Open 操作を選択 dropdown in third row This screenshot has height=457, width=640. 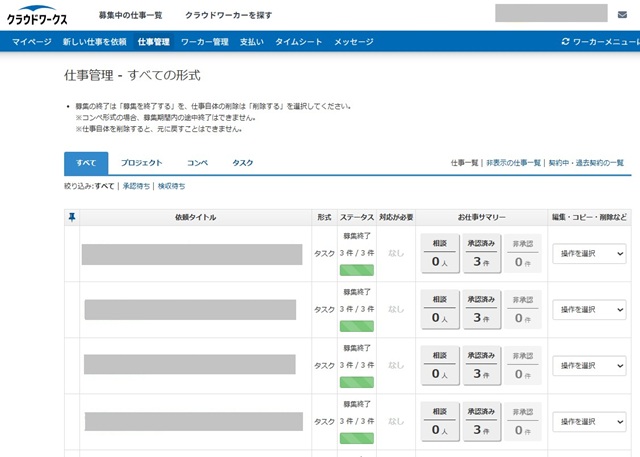point(589,366)
